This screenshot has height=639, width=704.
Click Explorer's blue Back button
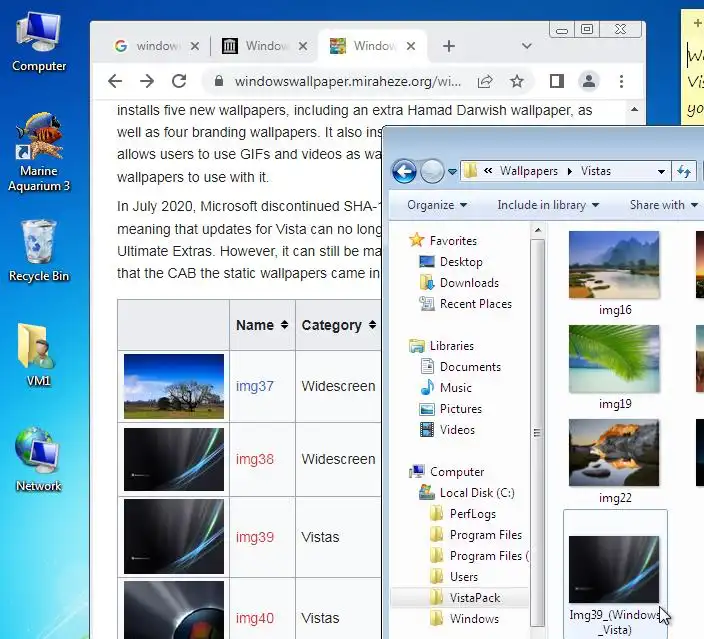pos(404,171)
